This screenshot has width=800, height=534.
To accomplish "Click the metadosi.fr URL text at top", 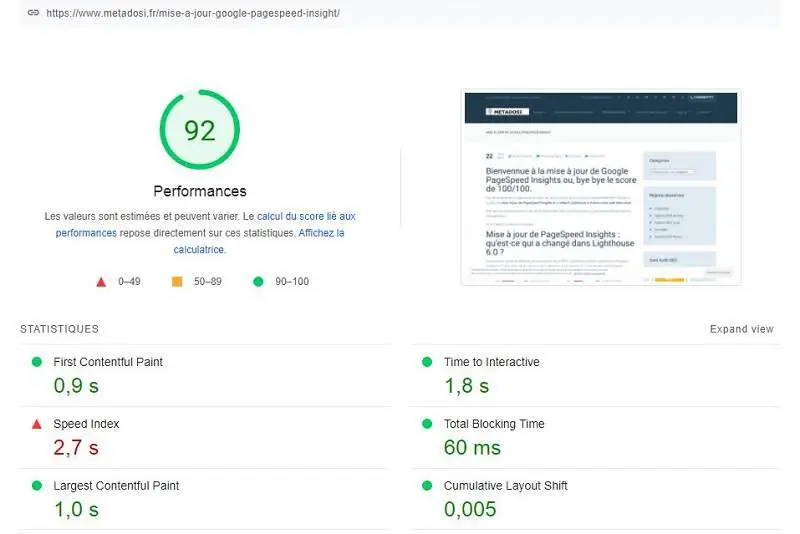I will click(x=193, y=13).
